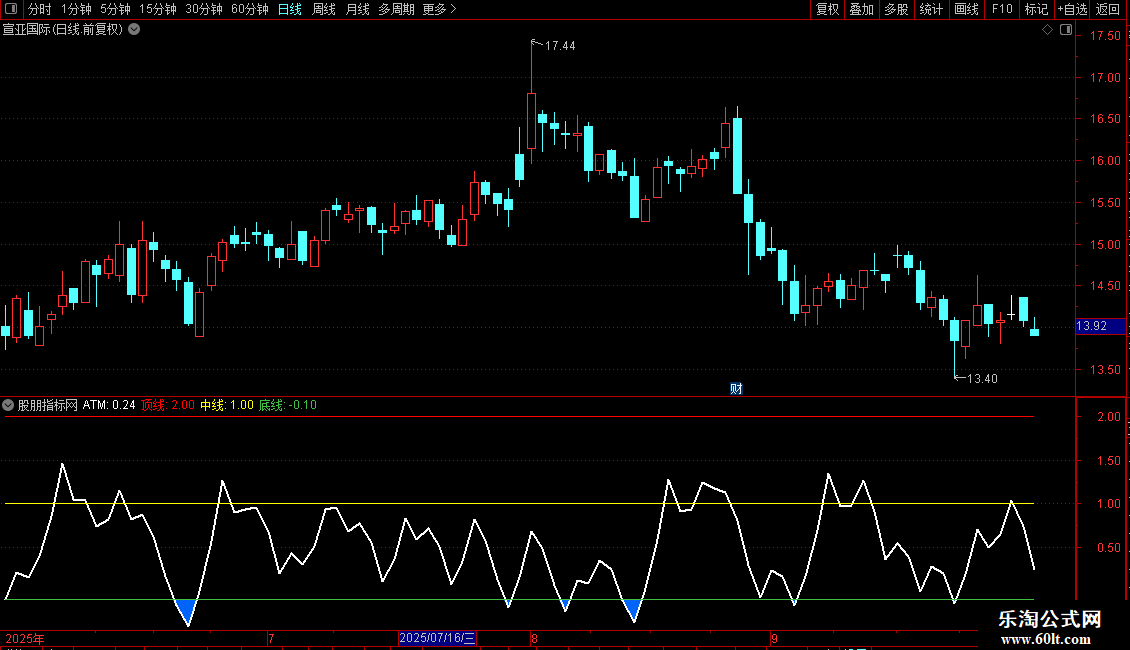
Task: Activate the 画线 drawing tool
Action: tap(966, 9)
